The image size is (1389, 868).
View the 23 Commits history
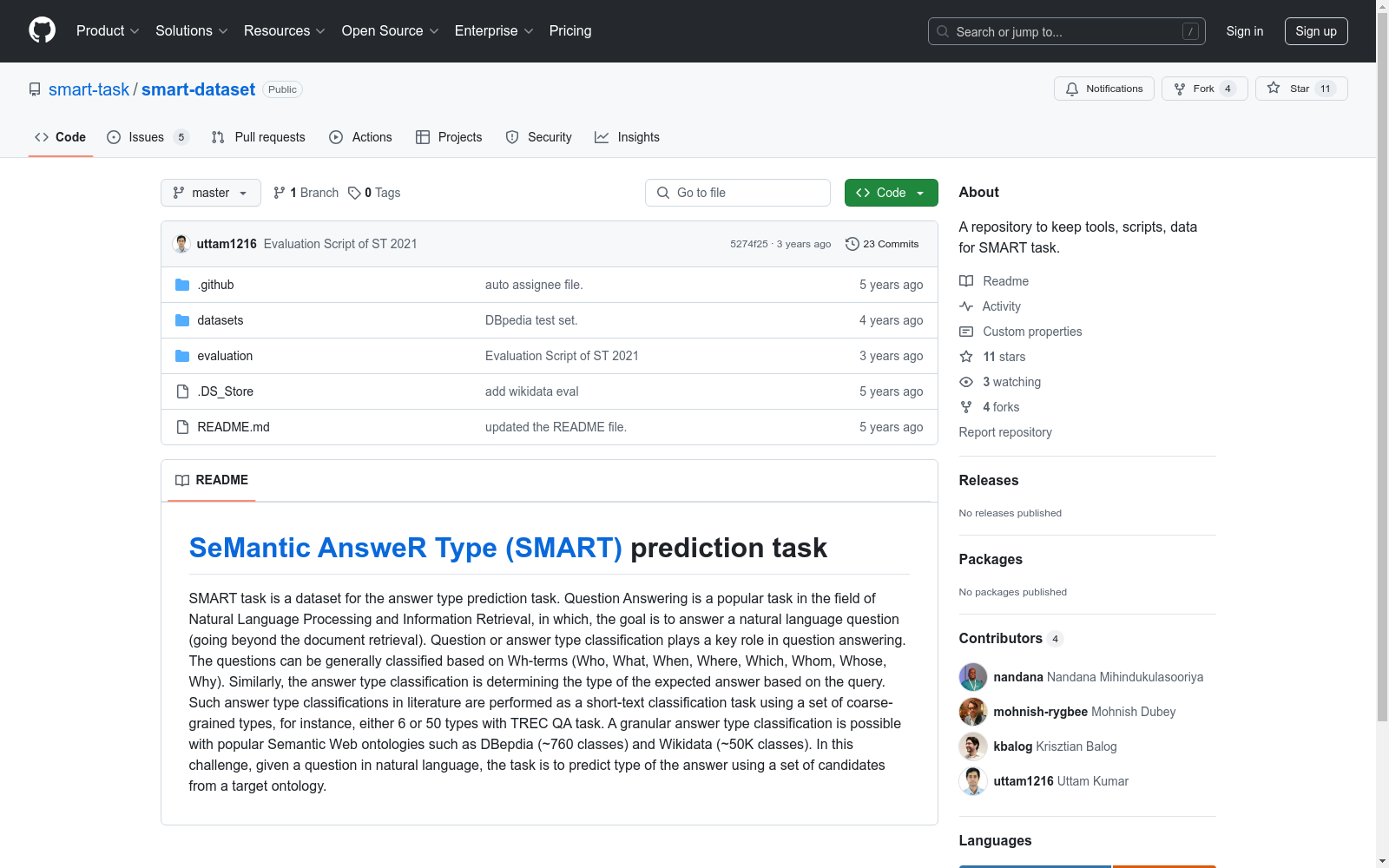tap(882, 244)
